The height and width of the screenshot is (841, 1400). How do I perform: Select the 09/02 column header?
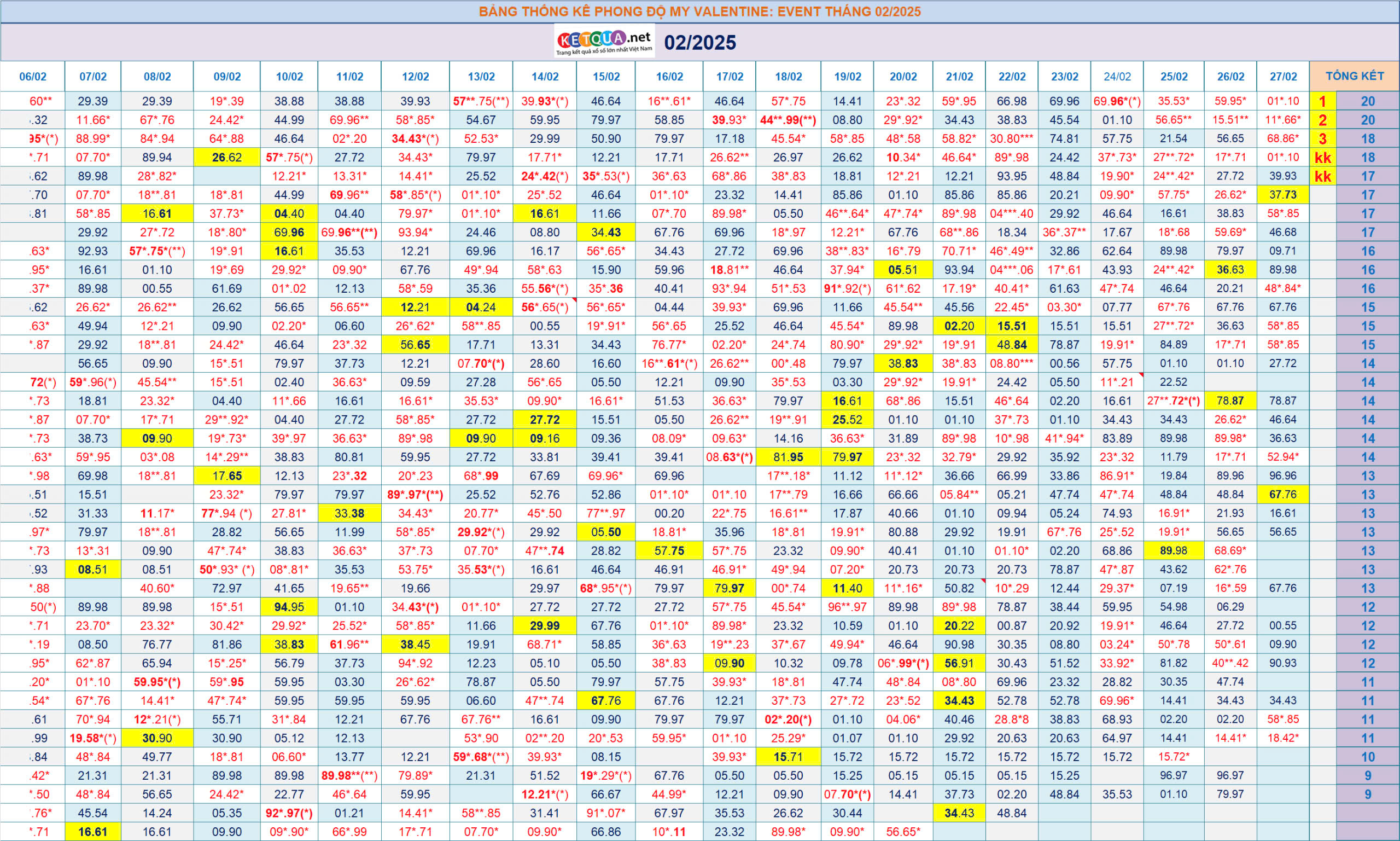click(227, 77)
